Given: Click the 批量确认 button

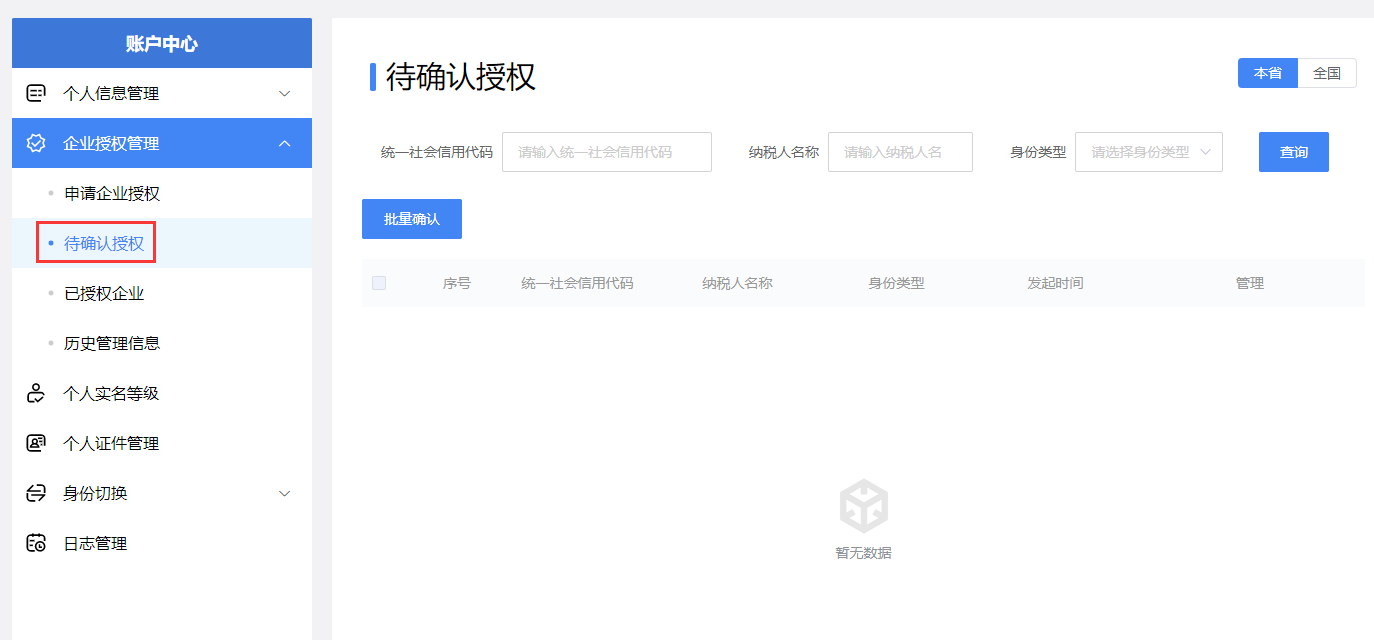Looking at the screenshot, I should pyautogui.click(x=411, y=219).
